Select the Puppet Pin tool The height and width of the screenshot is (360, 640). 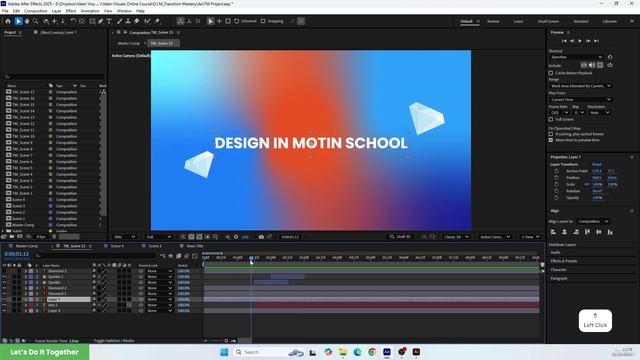pyautogui.click(x=157, y=21)
